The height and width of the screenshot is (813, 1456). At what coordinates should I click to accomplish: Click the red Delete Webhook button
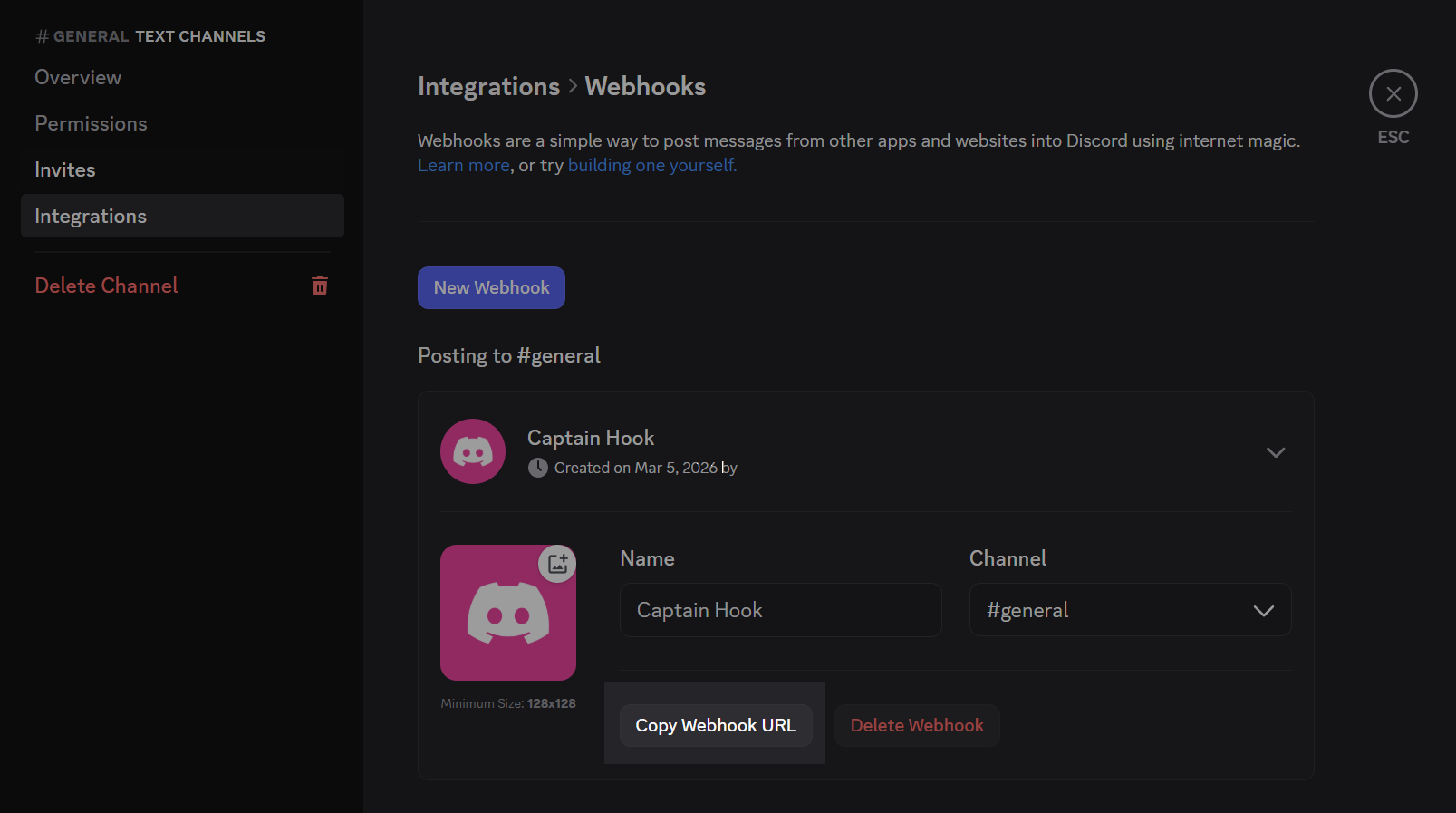(x=917, y=725)
